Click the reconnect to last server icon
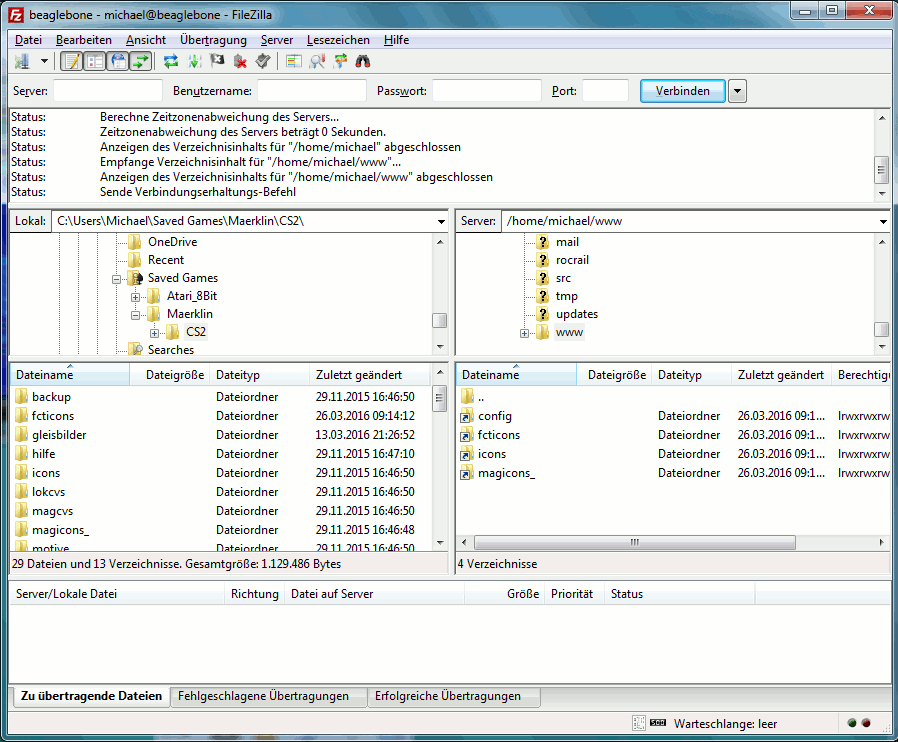This screenshot has height=742, width=898. pyautogui.click(x=262, y=62)
